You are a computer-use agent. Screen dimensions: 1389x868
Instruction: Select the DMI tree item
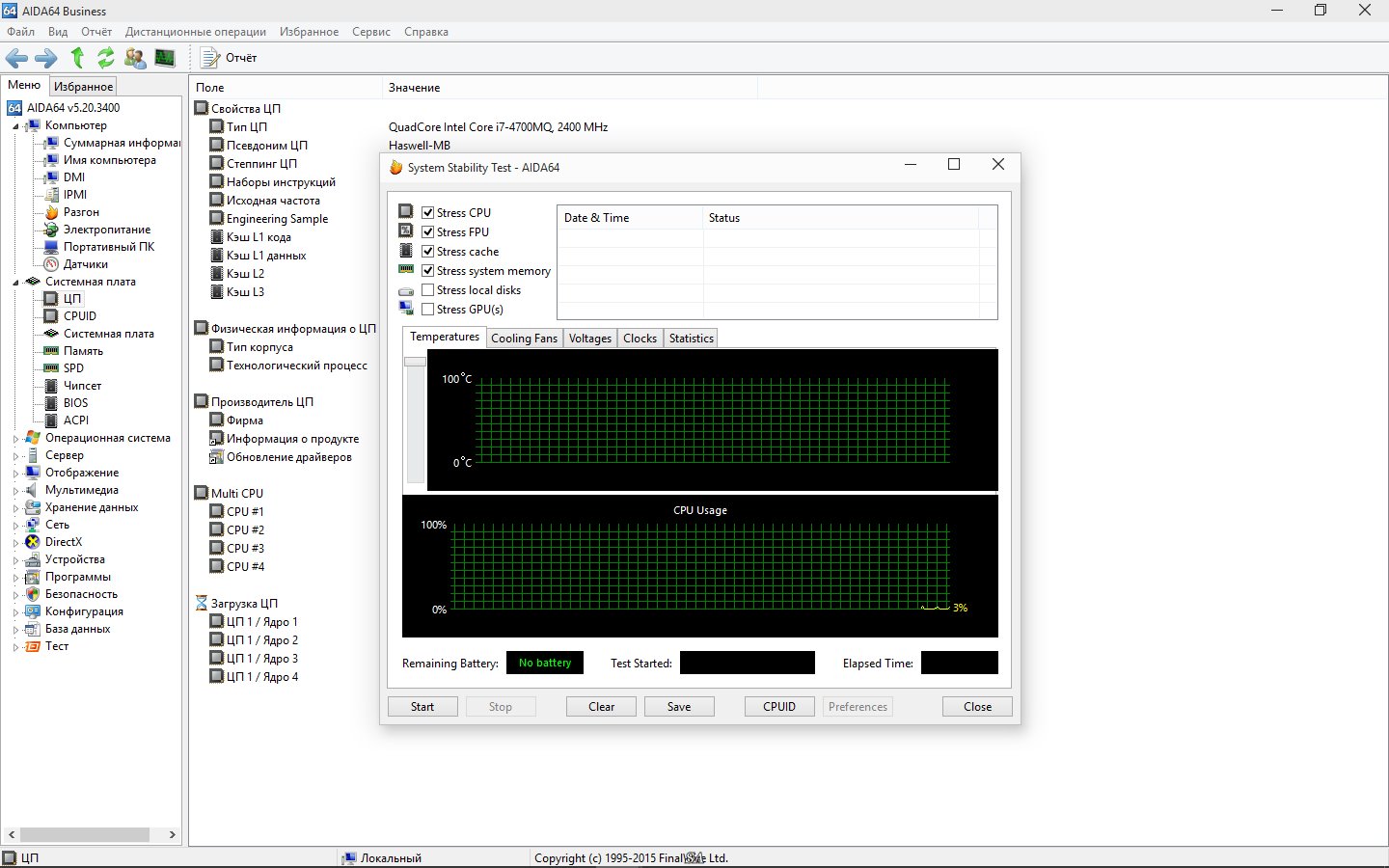coord(74,177)
